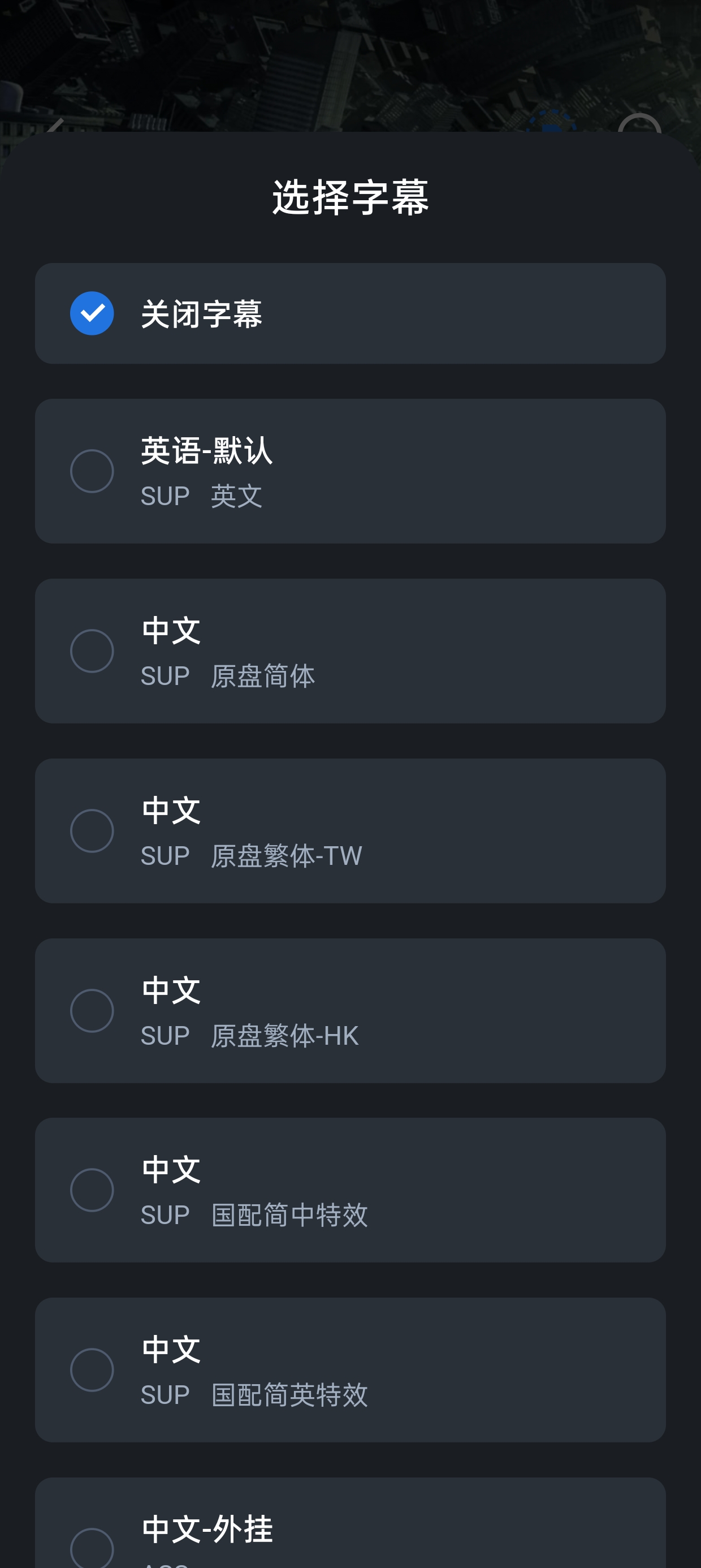Select the radio button for 原盘简体 subtitle
Viewport: 701px width, 1568px height.
(x=92, y=651)
